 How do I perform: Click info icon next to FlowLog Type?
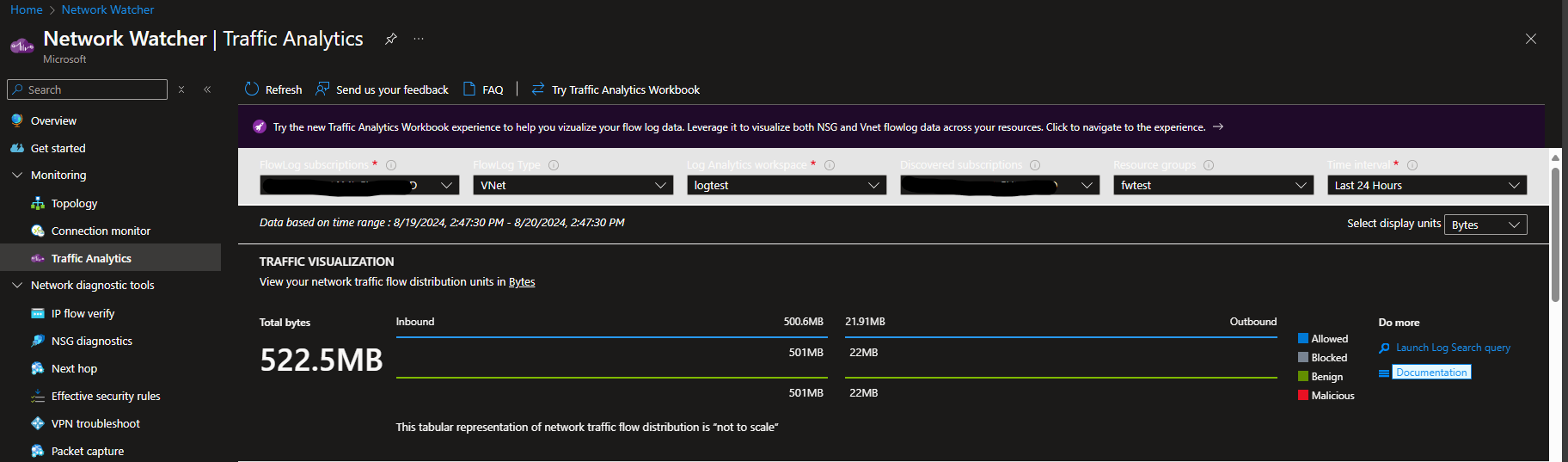click(554, 165)
